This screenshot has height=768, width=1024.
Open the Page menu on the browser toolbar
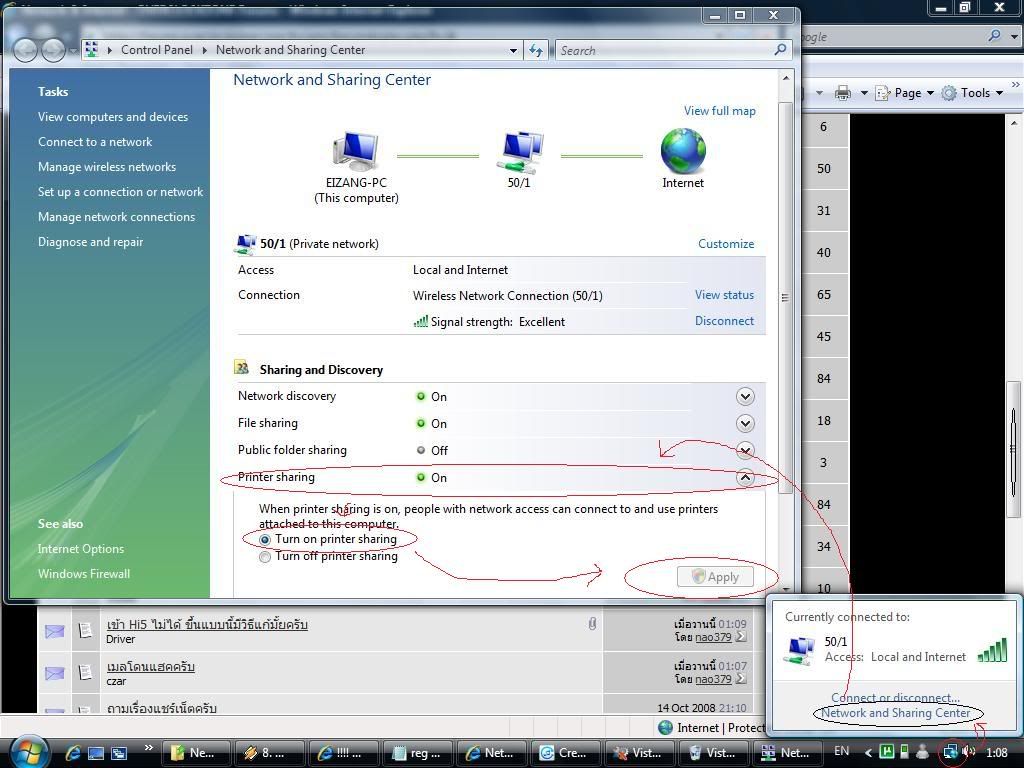pos(905,91)
